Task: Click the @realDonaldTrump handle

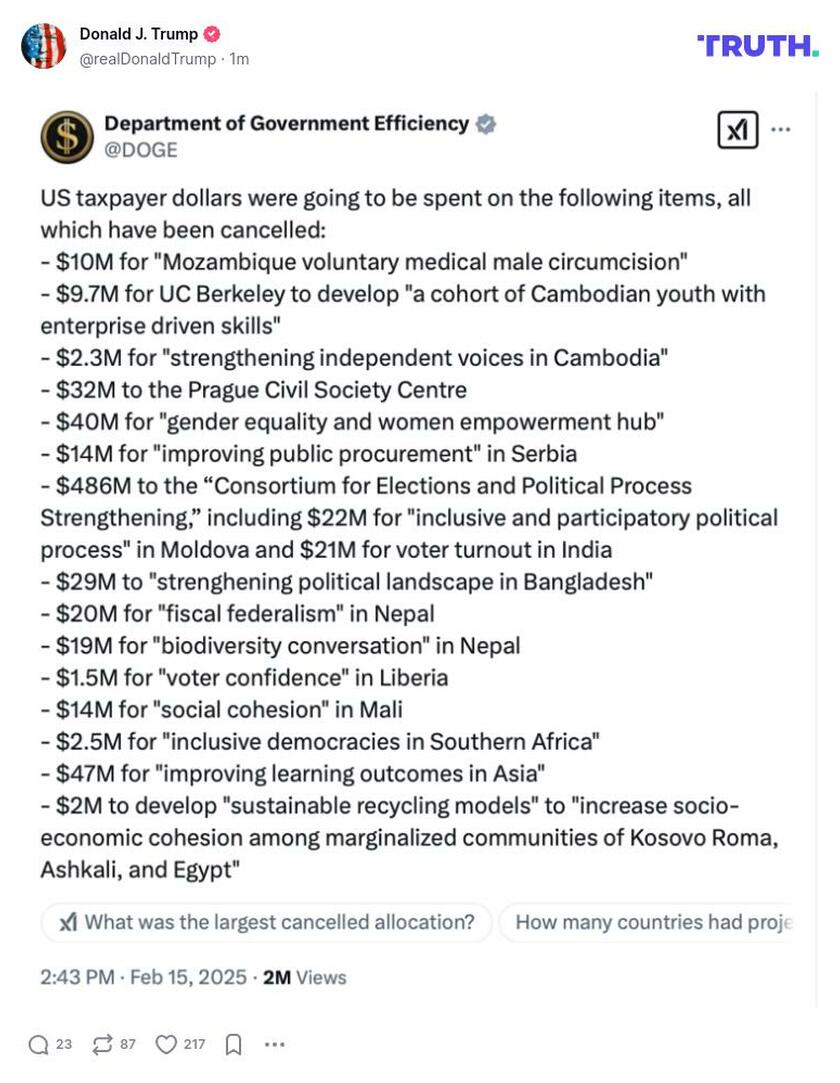Action: (x=150, y=59)
